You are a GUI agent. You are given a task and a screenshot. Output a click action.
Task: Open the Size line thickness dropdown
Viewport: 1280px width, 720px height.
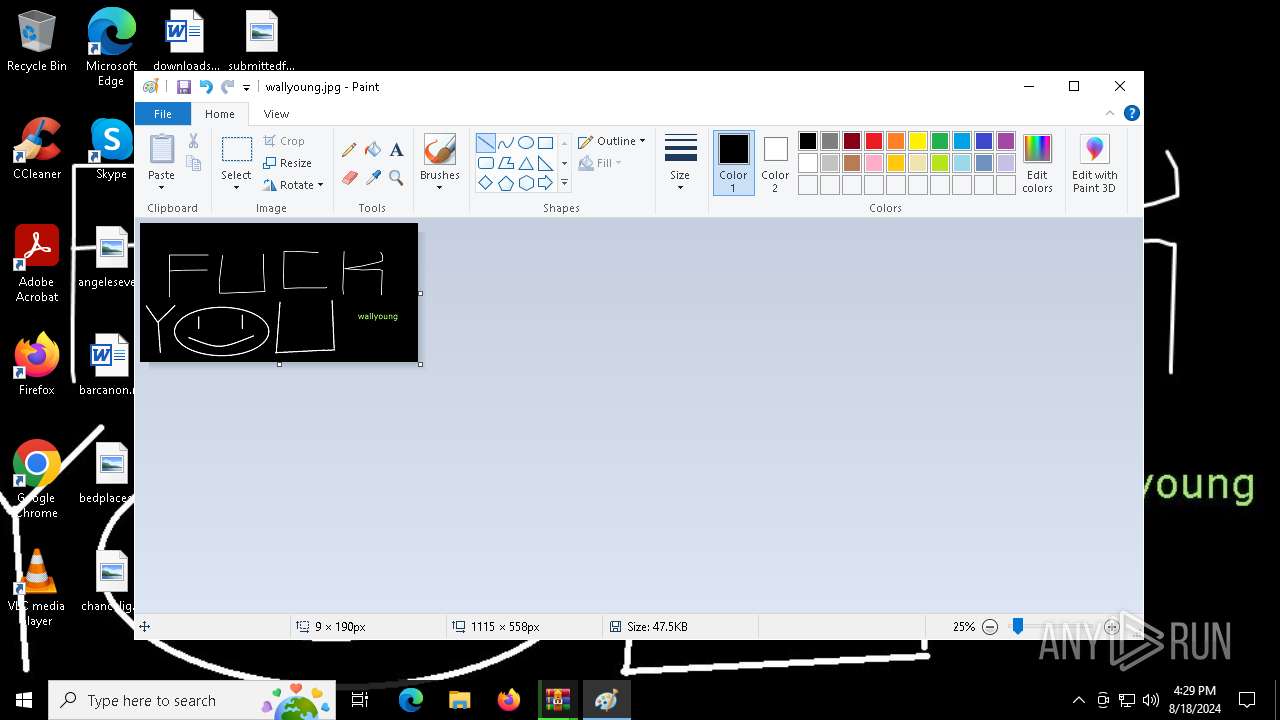(680, 163)
